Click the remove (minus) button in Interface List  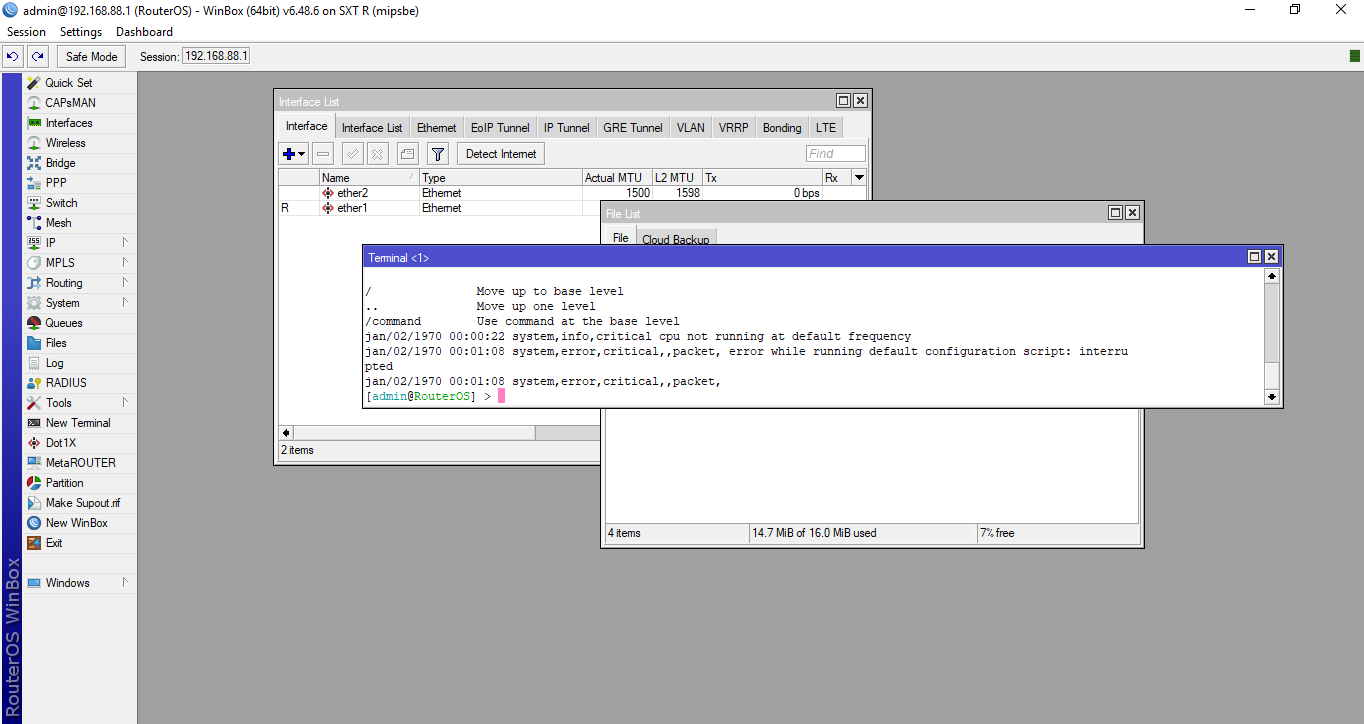(323, 154)
